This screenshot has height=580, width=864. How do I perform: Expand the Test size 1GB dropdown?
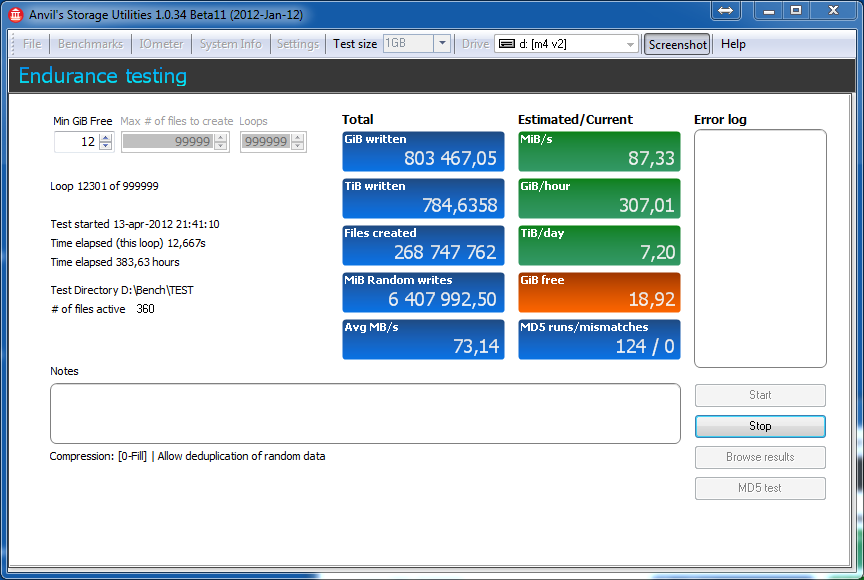[442, 43]
